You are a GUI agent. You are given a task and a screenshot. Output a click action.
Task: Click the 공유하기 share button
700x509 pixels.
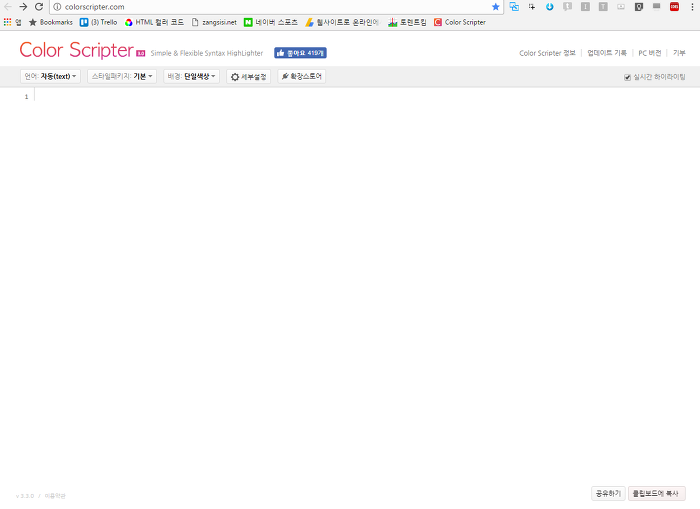click(608, 493)
